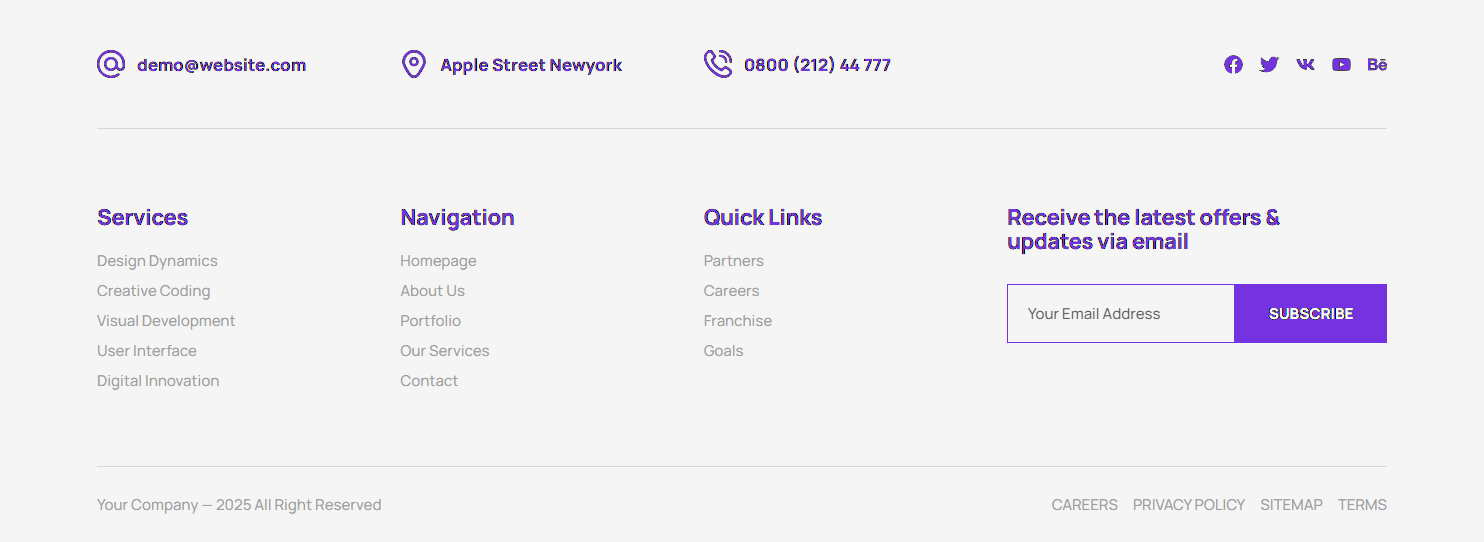Select Portfolio in the Navigation list
Image resolution: width=1484 pixels, height=542 pixels.
tap(430, 321)
